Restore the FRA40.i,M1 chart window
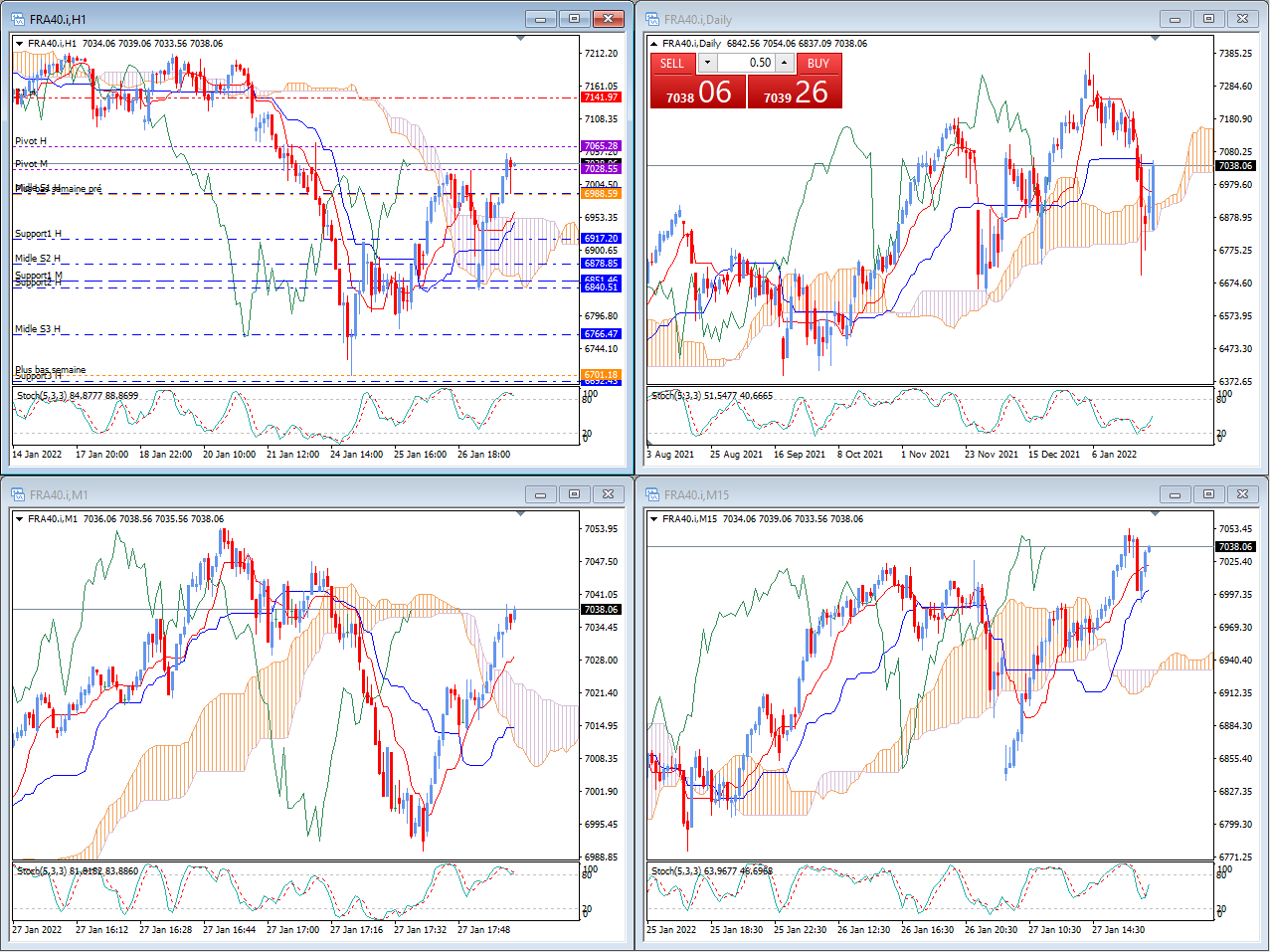The width and height of the screenshot is (1271, 952). [x=574, y=494]
